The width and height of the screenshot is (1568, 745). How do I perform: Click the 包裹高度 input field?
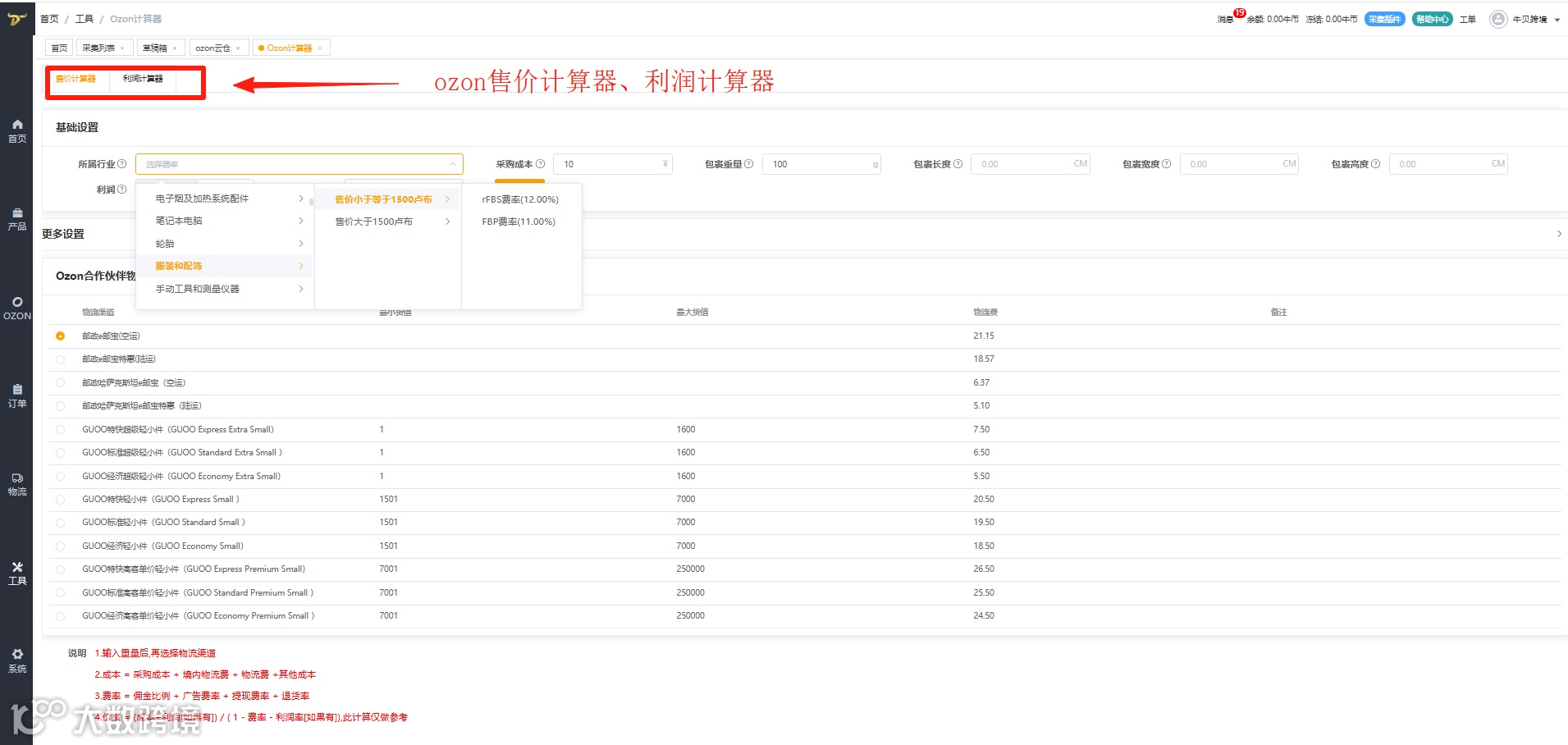(1448, 164)
